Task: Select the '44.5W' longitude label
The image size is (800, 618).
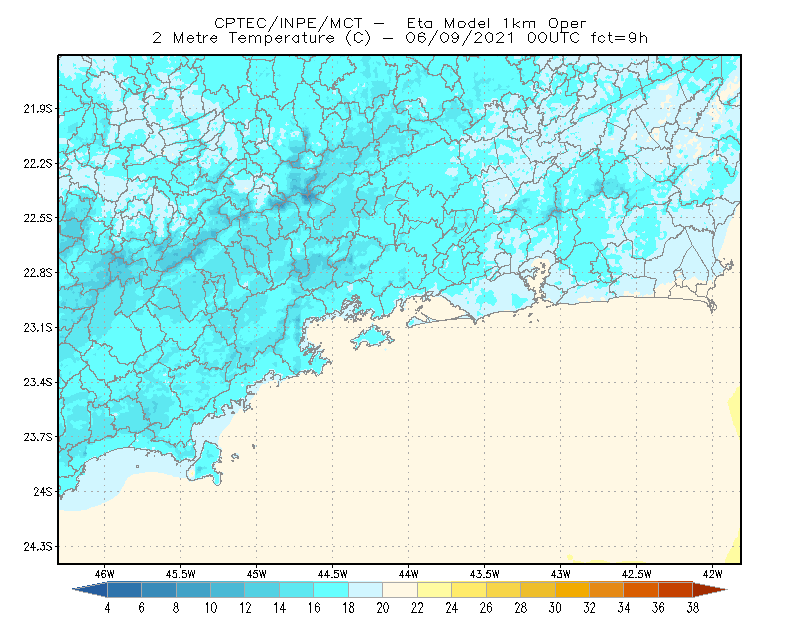Action: [333, 574]
